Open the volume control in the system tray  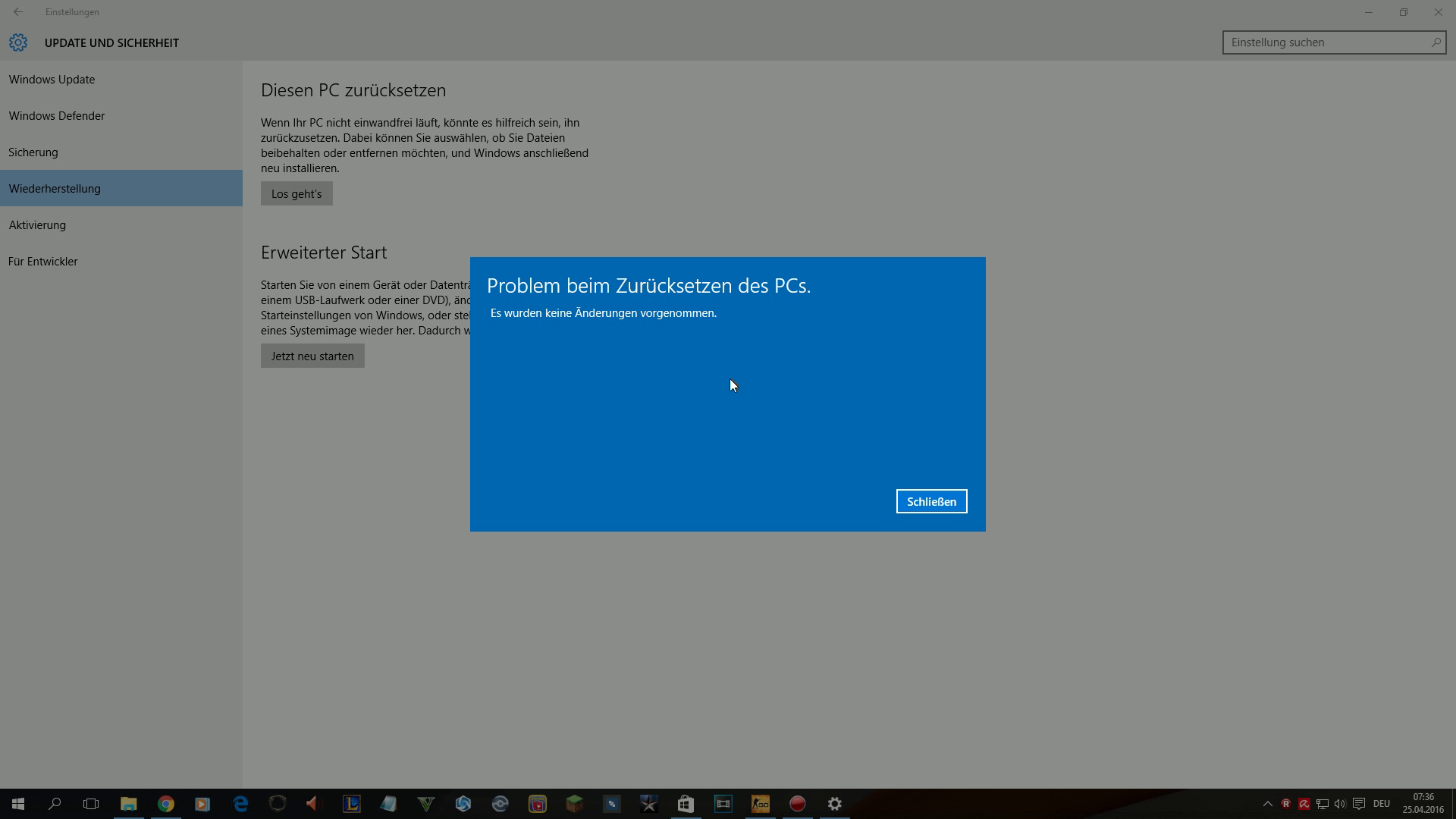[x=1340, y=804]
